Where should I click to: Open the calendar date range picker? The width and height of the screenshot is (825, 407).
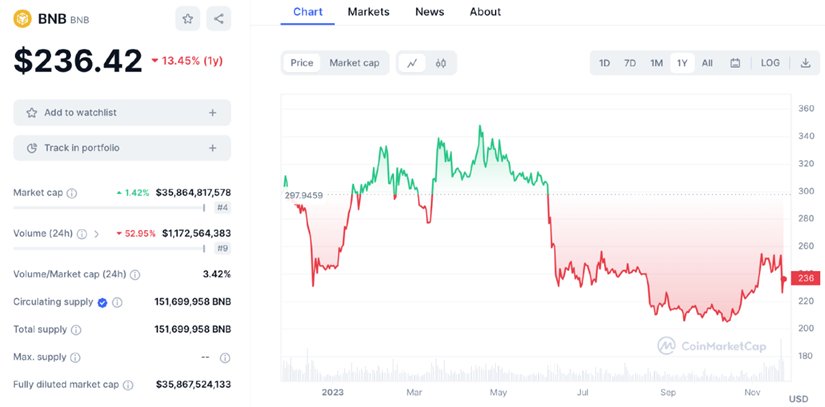pos(735,63)
